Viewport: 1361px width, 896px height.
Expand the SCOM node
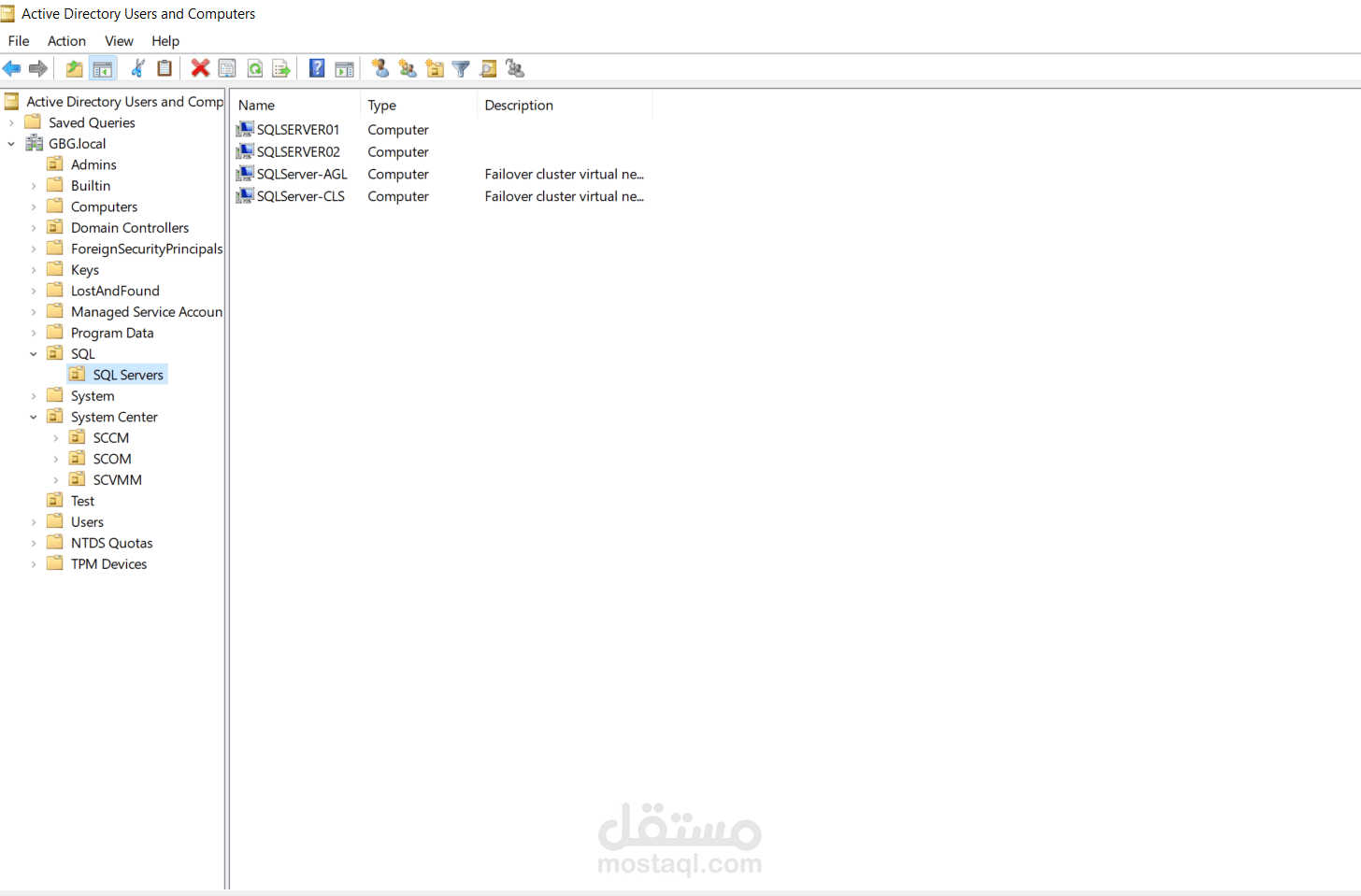coord(56,459)
